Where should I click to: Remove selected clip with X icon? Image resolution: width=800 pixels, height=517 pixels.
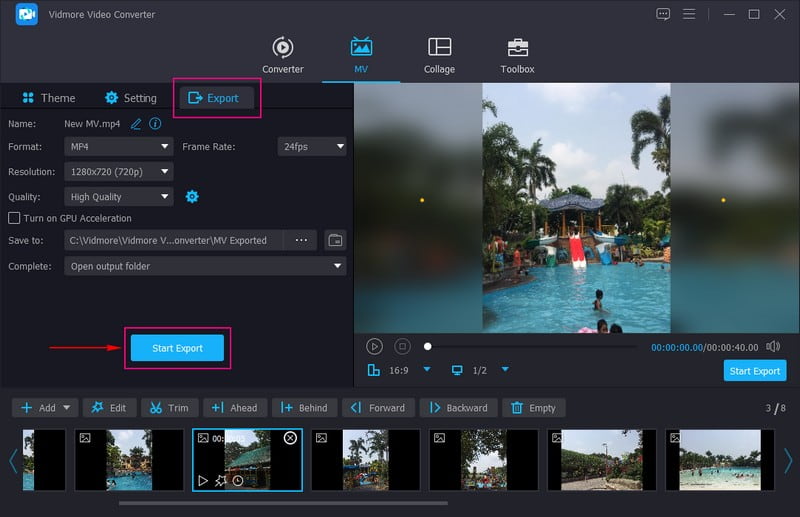click(x=290, y=438)
